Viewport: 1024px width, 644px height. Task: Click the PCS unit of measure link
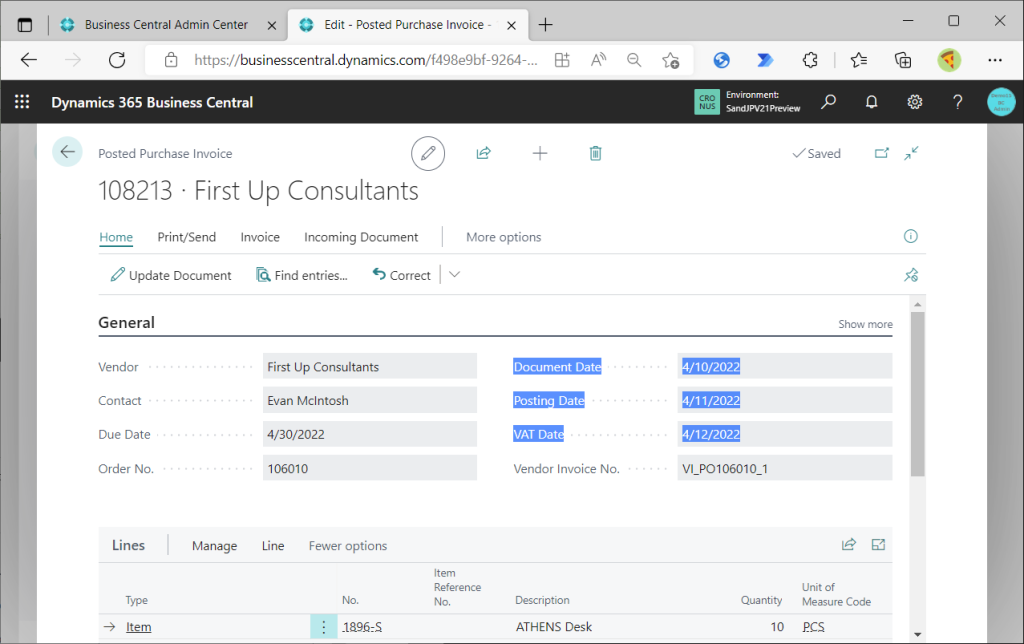pyautogui.click(x=814, y=627)
